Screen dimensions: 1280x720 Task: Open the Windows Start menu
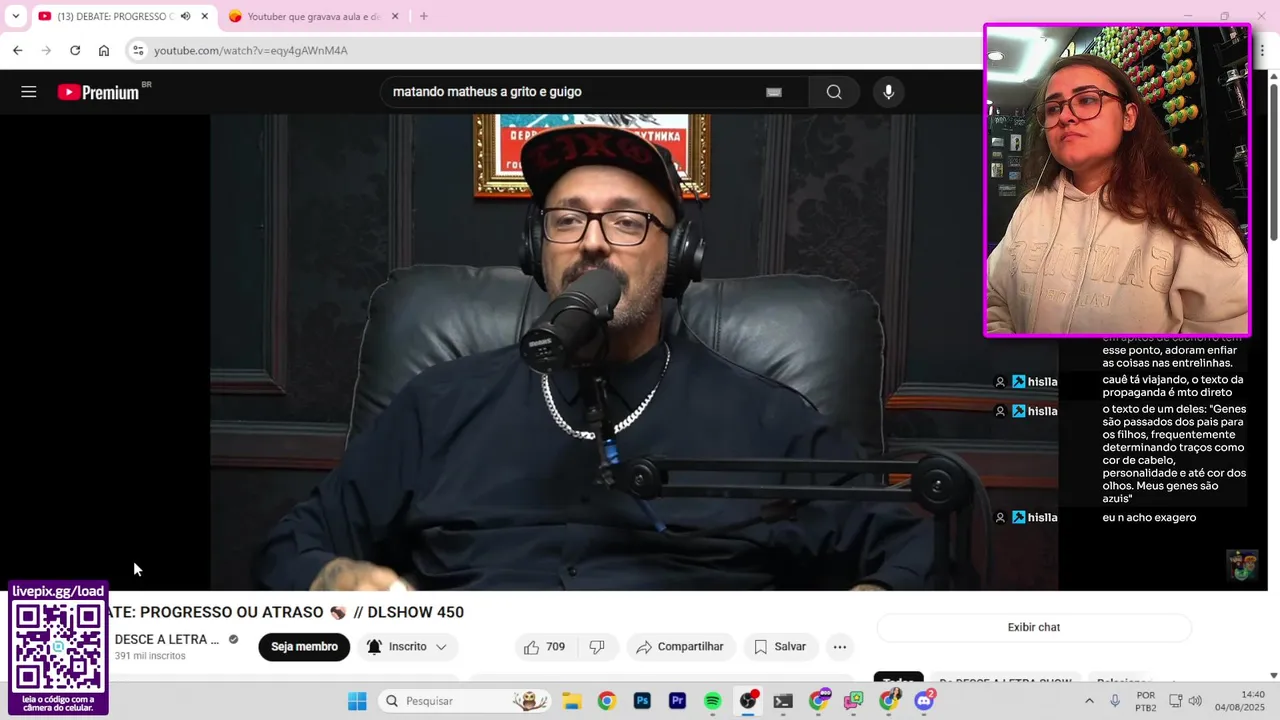[x=357, y=701]
